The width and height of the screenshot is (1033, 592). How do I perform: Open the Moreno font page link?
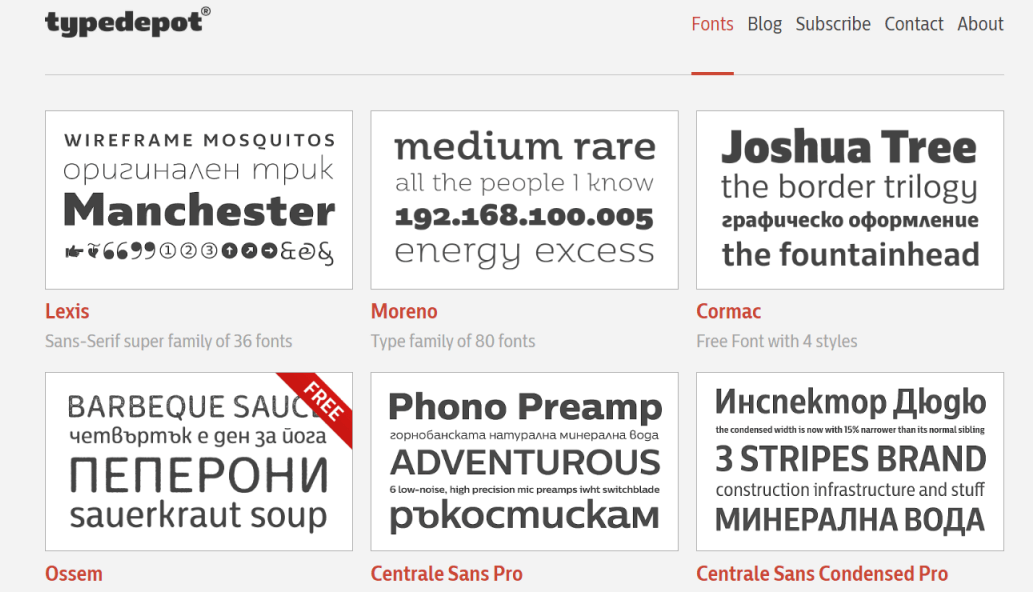[x=404, y=311]
